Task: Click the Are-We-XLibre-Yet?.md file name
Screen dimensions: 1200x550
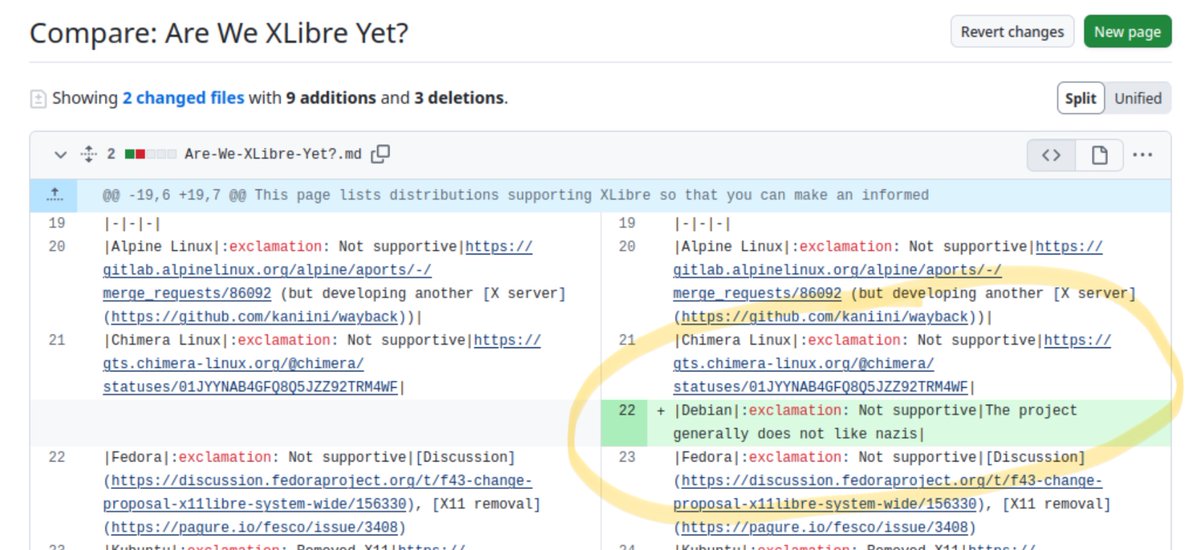Action: pyautogui.click(x=273, y=155)
